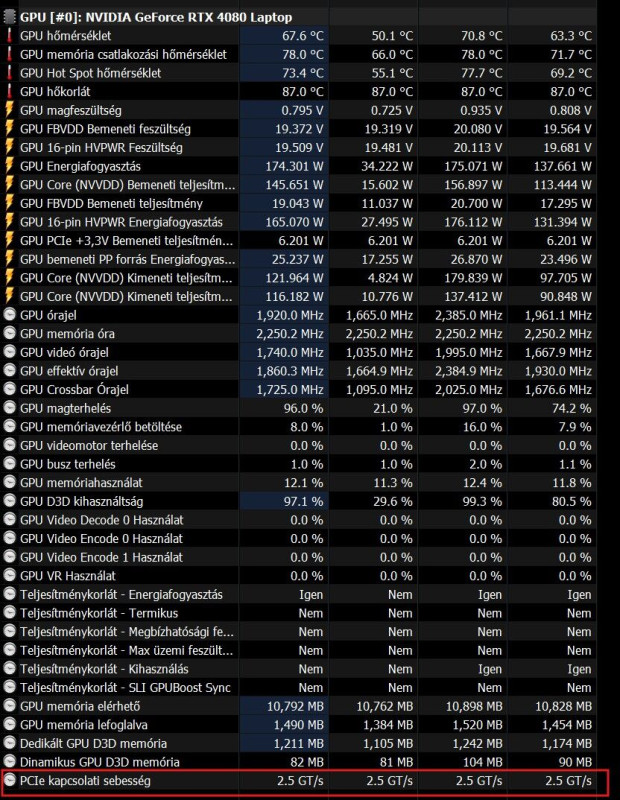Click thermometer icon beside GPU hőkorlát
Screen dimensions: 620x800
[x=9, y=91]
